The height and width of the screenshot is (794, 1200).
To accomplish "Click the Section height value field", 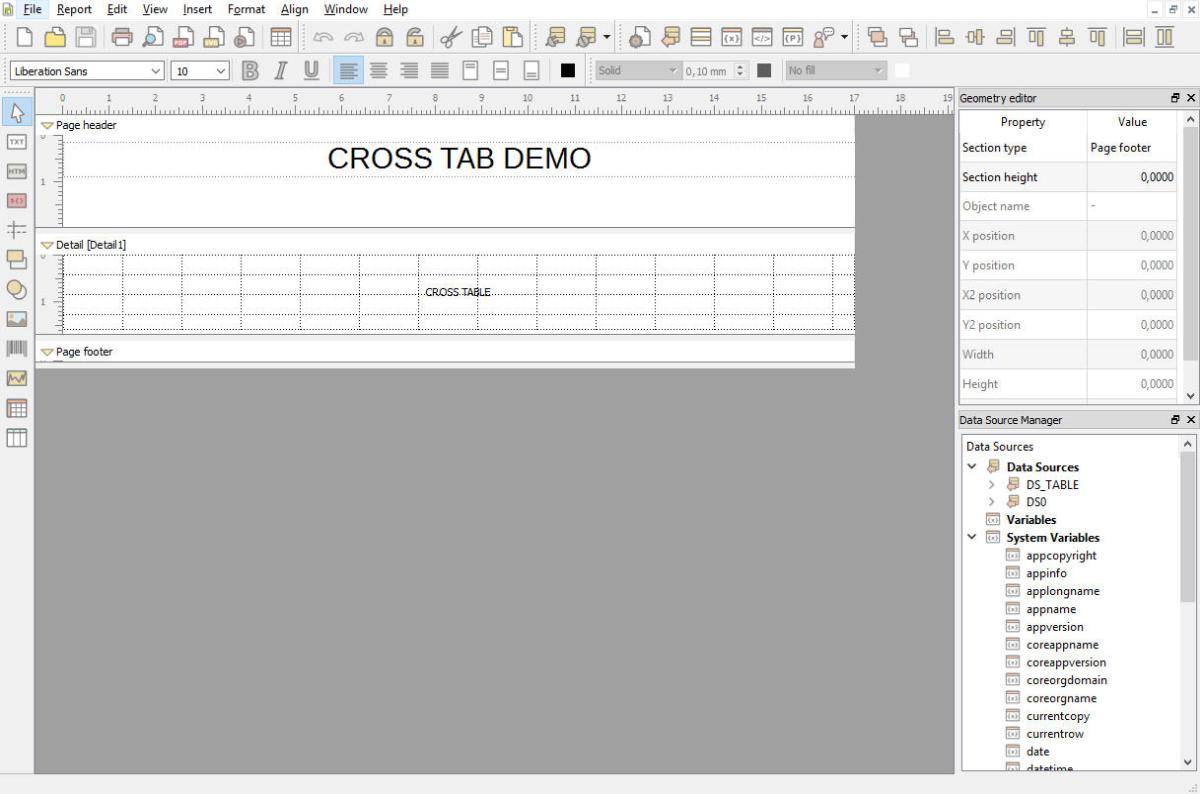I will point(1131,177).
